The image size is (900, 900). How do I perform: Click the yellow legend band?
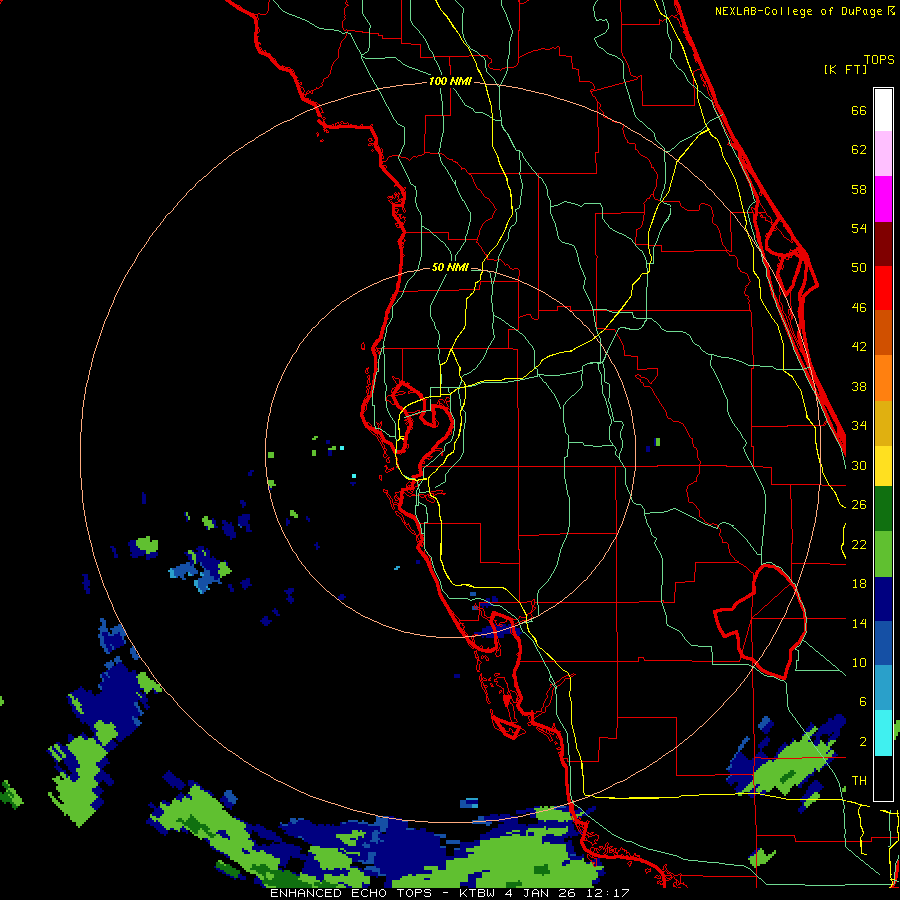pyautogui.click(x=883, y=466)
